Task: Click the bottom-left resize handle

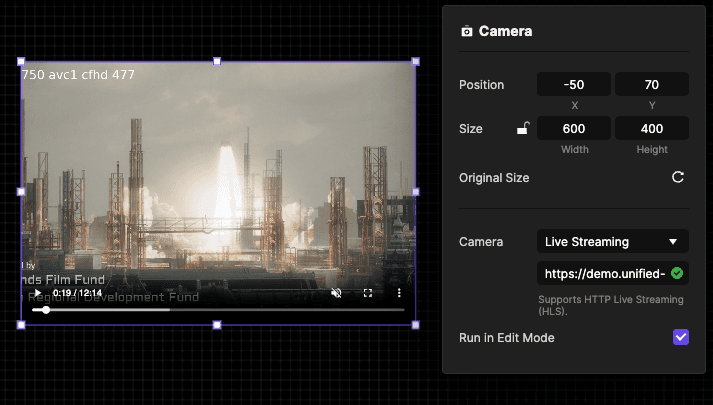Action: pyautogui.click(x=21, y=325)
